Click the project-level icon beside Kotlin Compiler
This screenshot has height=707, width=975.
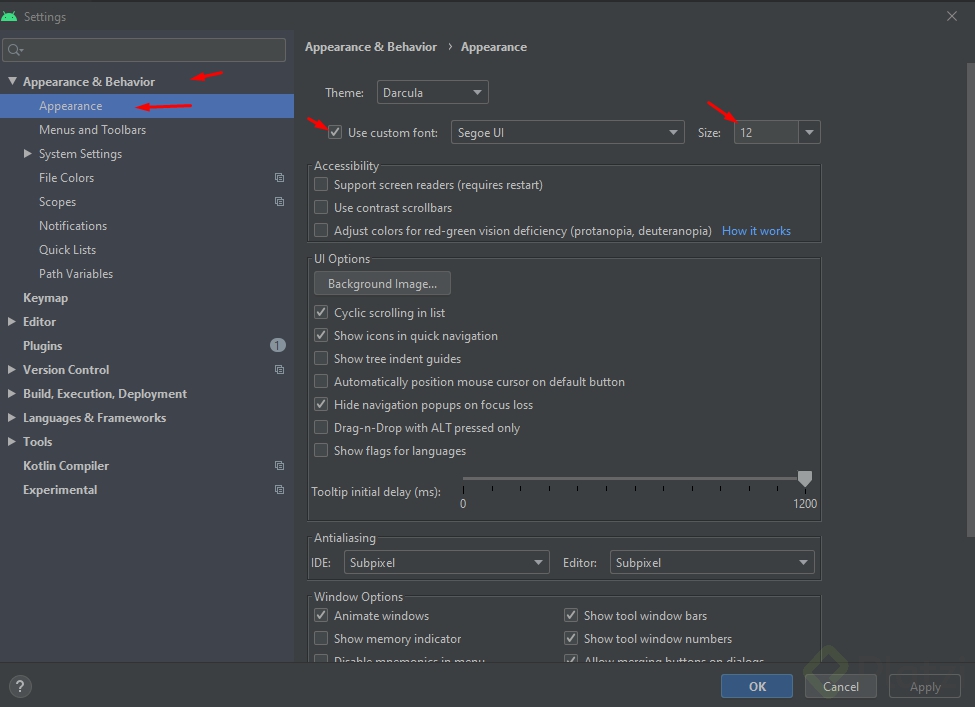[280, 466]
